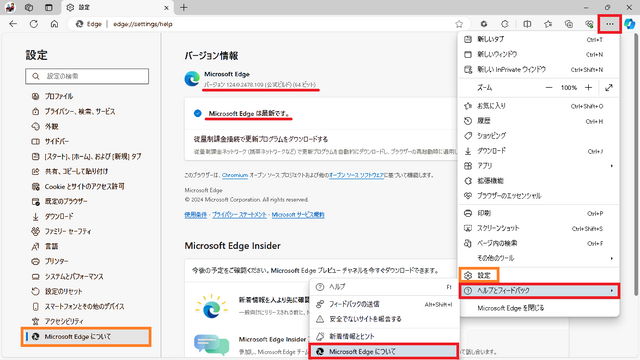Enter full screen via zoom row arrow icon
This screenshot has height=360, width=640.
click(609, 88)
